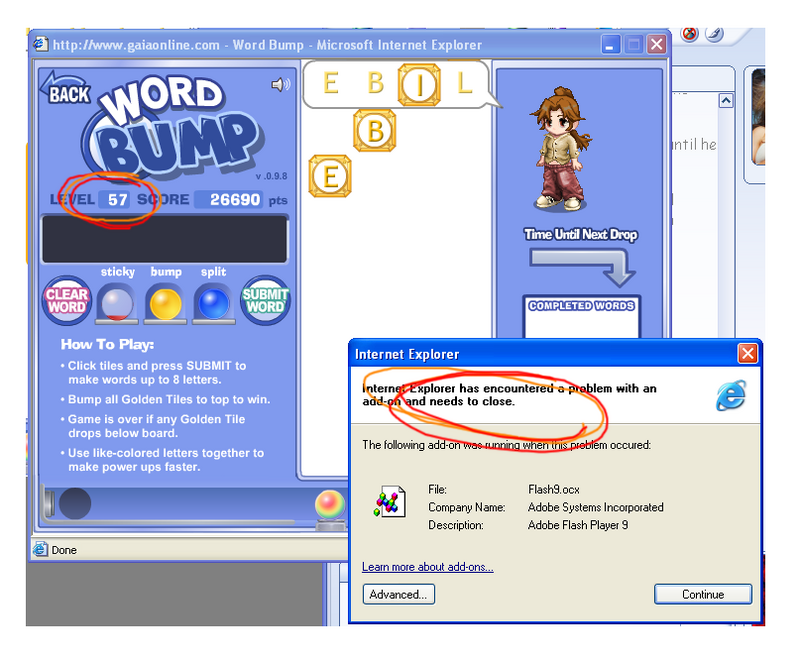Select the L letter in the top row
Image resolution: width=800 pixels, height=660 pixels.
coord(464,83)
